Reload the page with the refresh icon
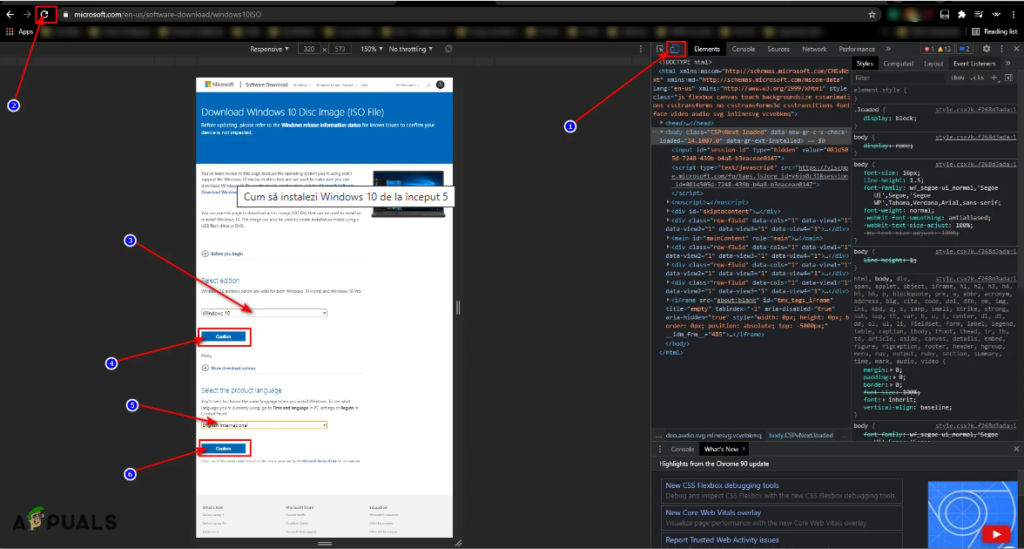Viewport: 1024px width, 549px height. (45, 14)
